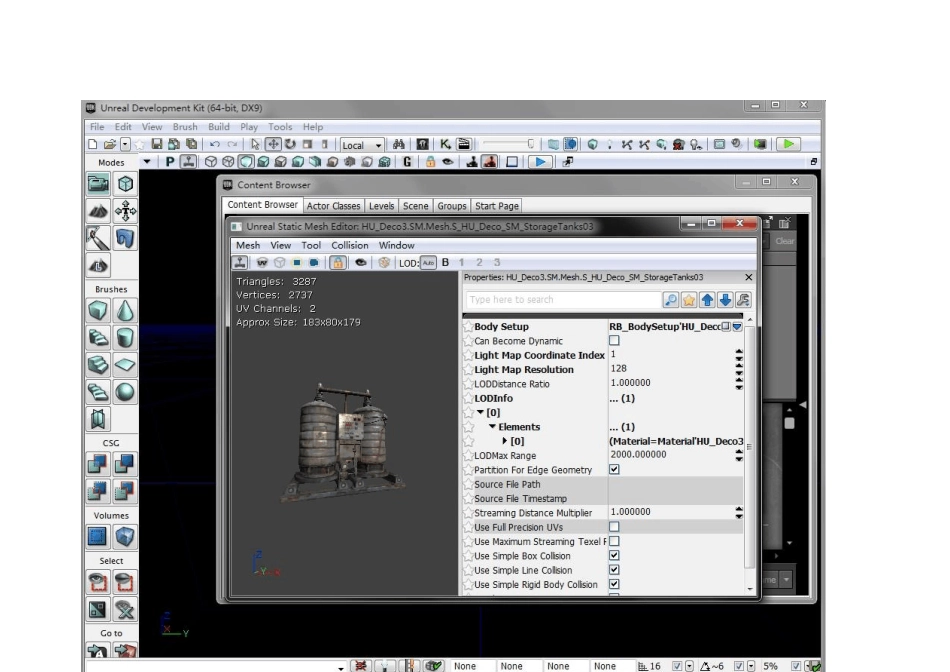Open the Start Page tab
Viewport: 950px width, 672px height.
pyautogui.click(x=496, y=206)
